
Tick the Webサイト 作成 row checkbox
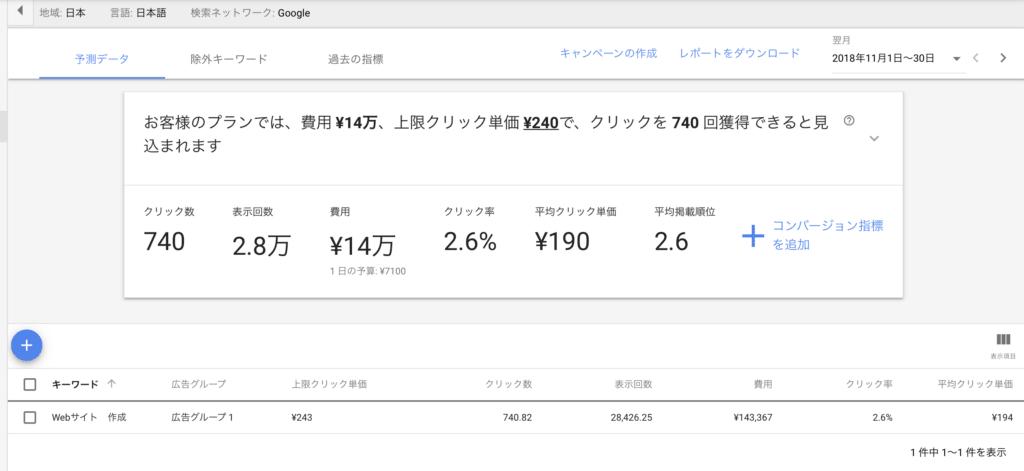tap(29, 417)
